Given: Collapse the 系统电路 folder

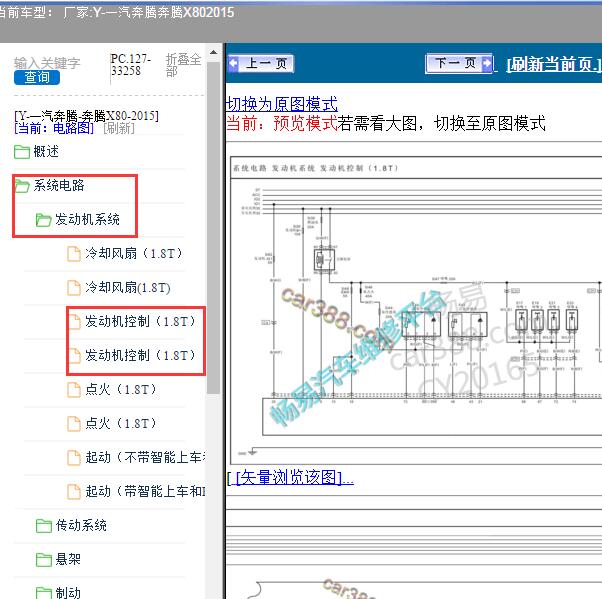Looking at the screenshot, I should [59, 185].
